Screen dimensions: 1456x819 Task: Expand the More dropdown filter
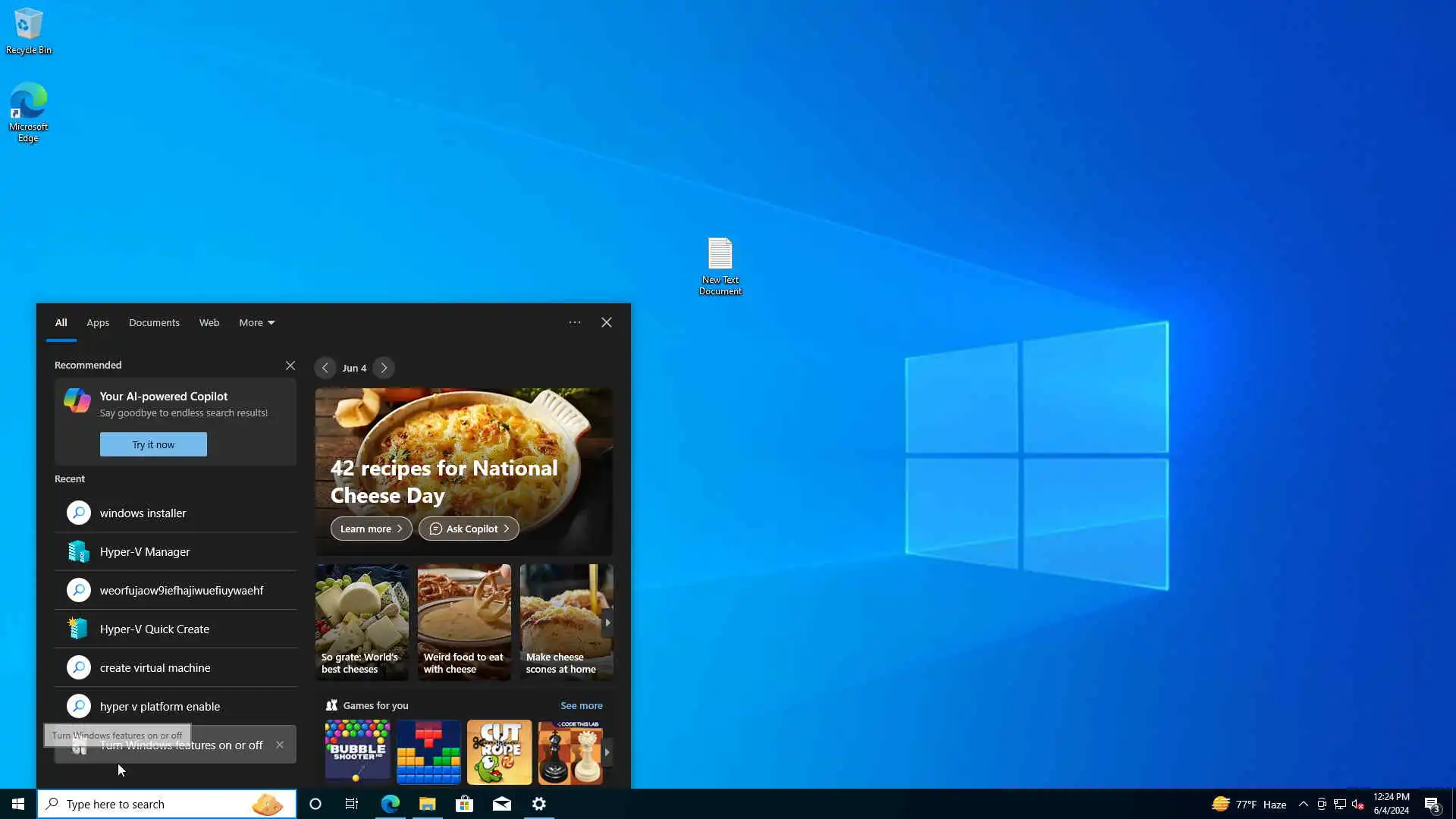(x=256, y=322)
